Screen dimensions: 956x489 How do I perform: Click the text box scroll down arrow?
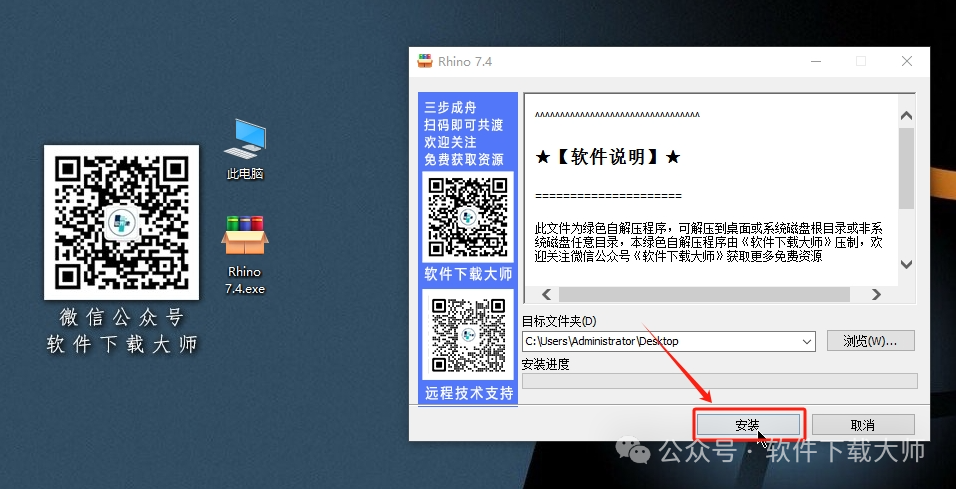pos(906,264)
